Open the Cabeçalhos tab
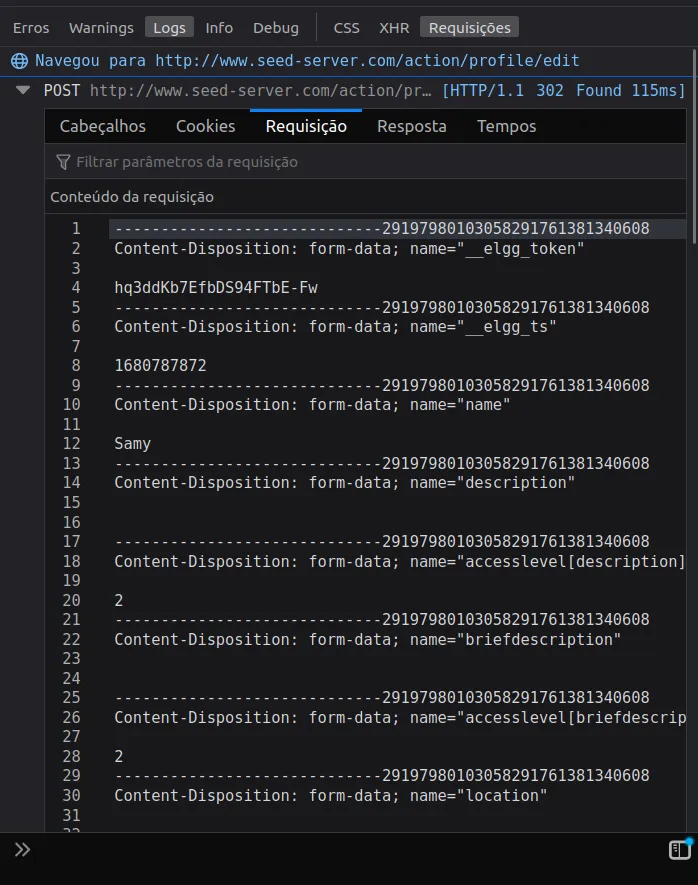The width and height of the screenshot is (698, 885). (102, 126)
